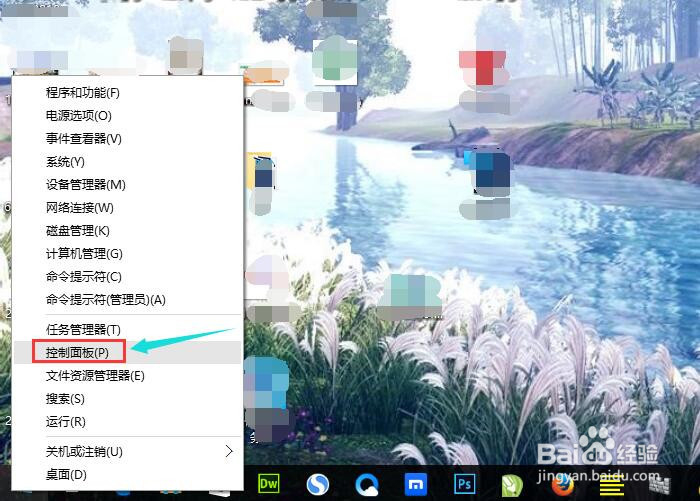Open Adobe Photoshop taskbar icon

464,484
